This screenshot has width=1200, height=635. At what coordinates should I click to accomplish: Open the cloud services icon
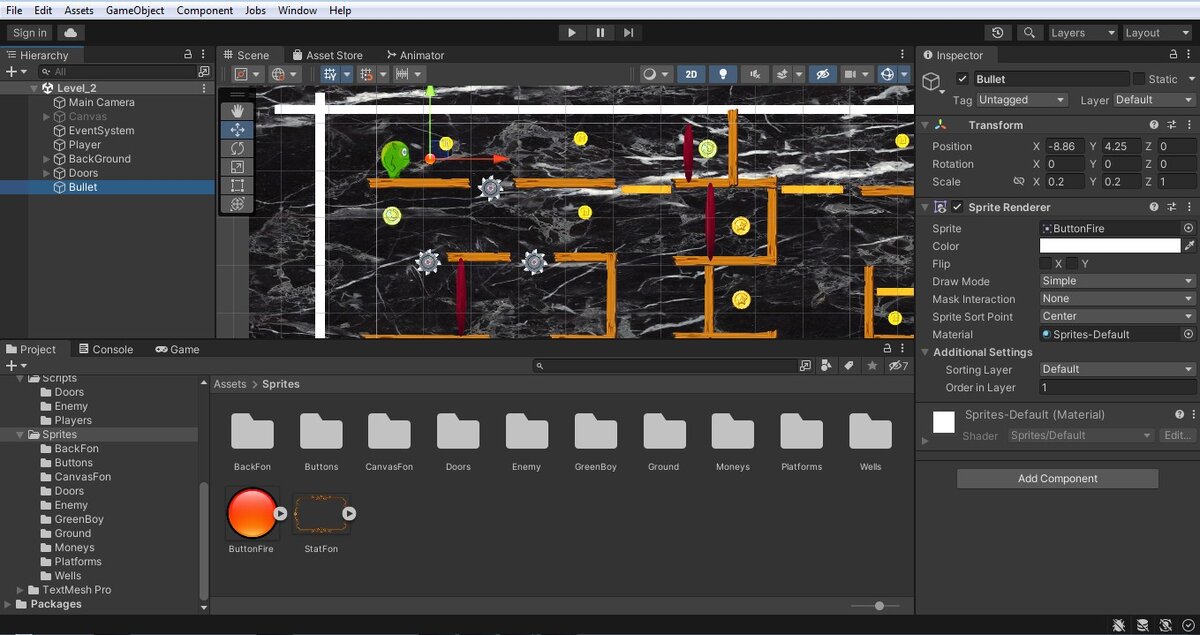(72, 33)
